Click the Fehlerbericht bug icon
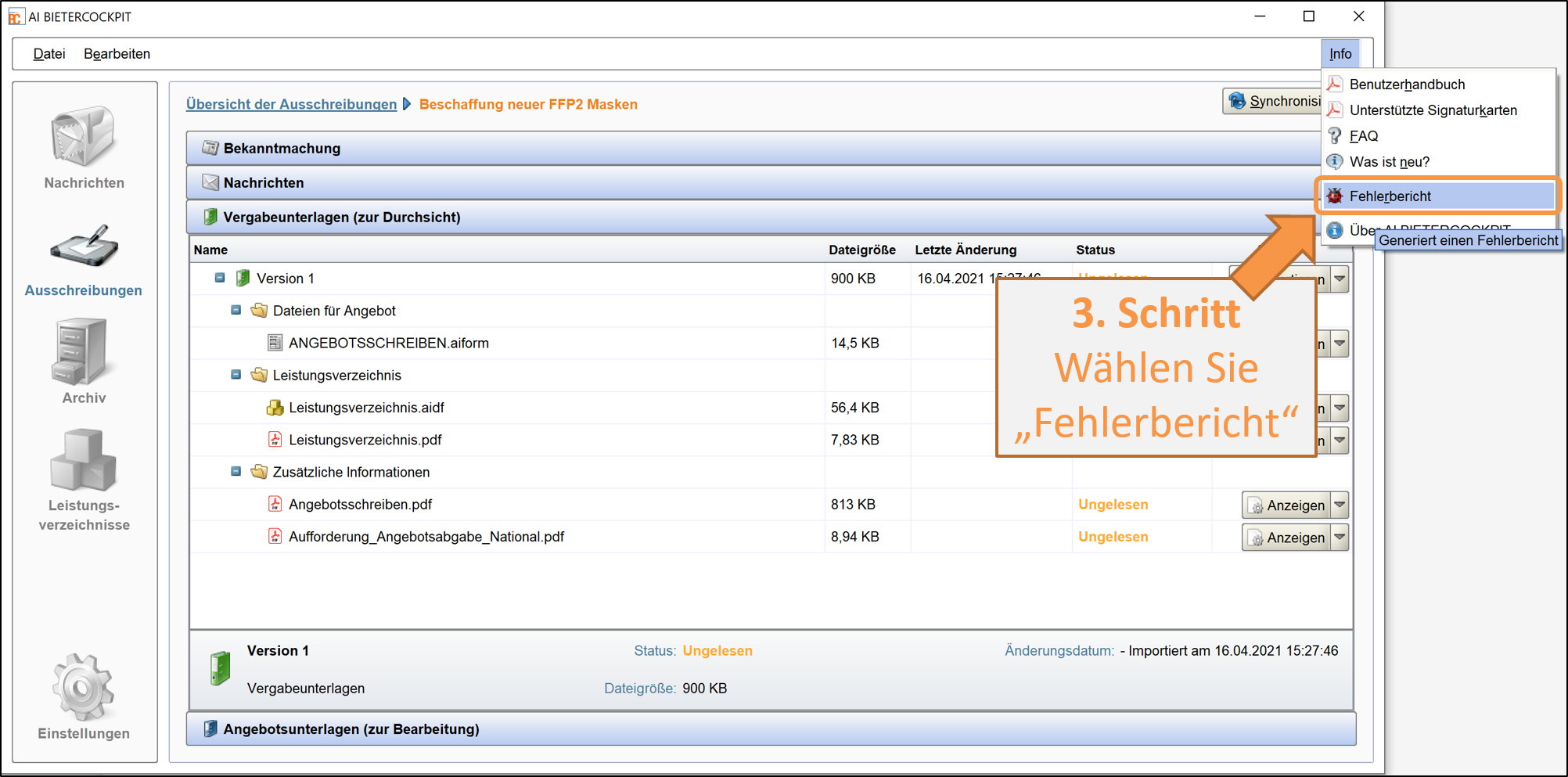Image resolution: width=1568 pixels, height=777 pixels. coord(1335,196)
